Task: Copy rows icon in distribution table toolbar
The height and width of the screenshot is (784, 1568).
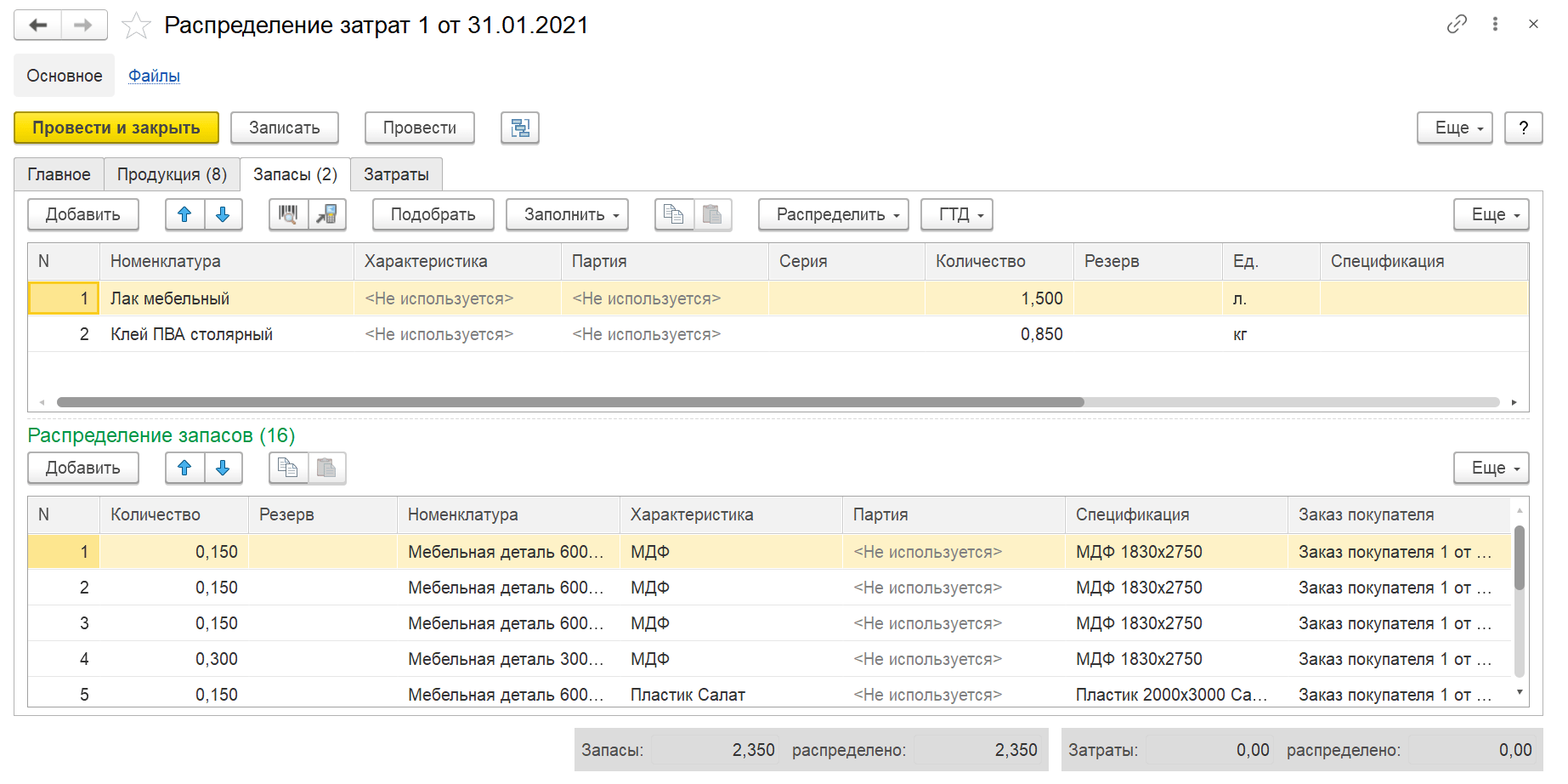Action: pos(288,468)
